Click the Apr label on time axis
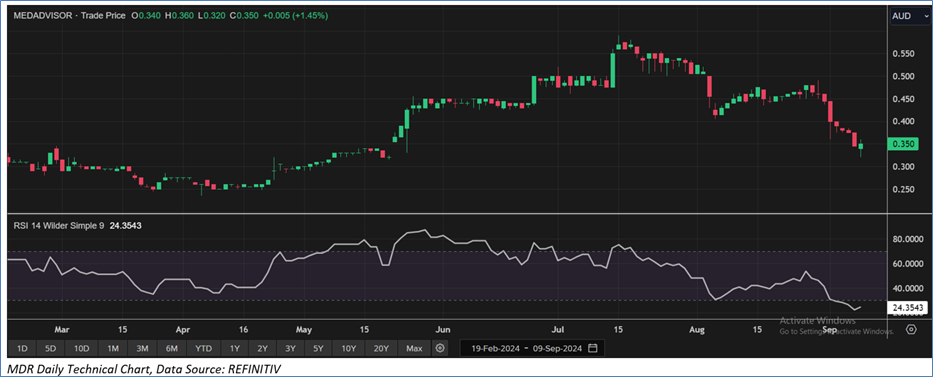933x377 pixels. pos(183,329)
